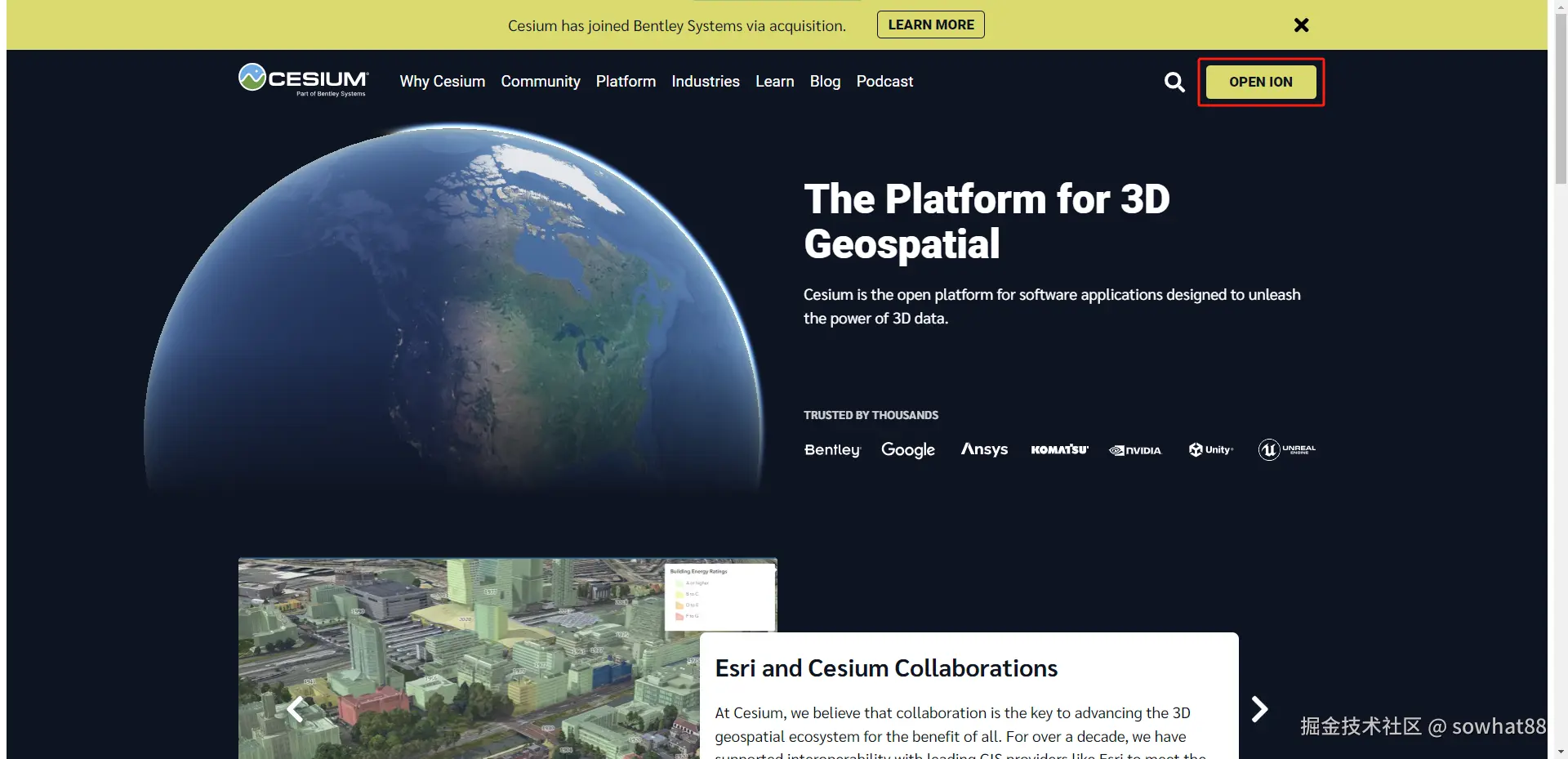Open the Esri and Cesium Collaborations article

pyautogui.click(x=886, y=668)
